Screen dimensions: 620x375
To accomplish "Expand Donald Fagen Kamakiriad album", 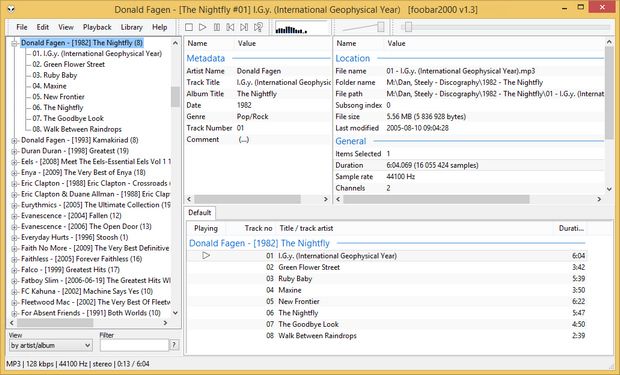I will coord(14,140).
